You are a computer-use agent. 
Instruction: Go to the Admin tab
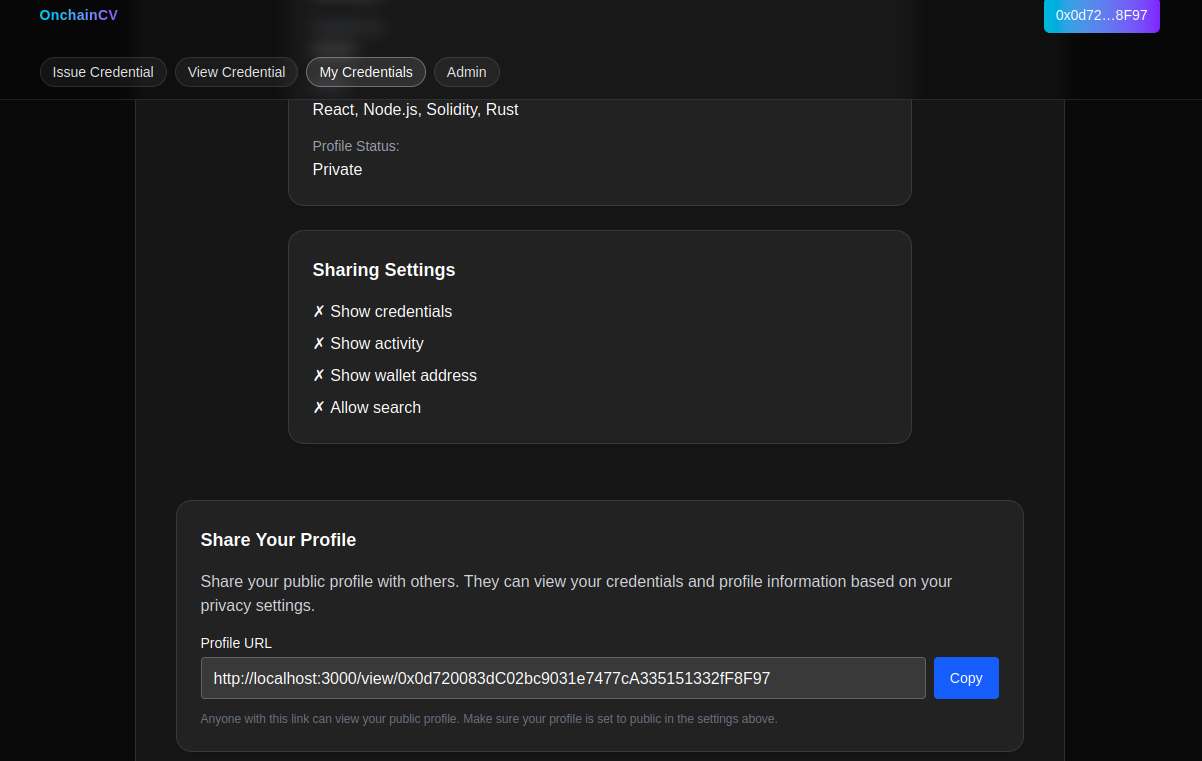point(466,72)
